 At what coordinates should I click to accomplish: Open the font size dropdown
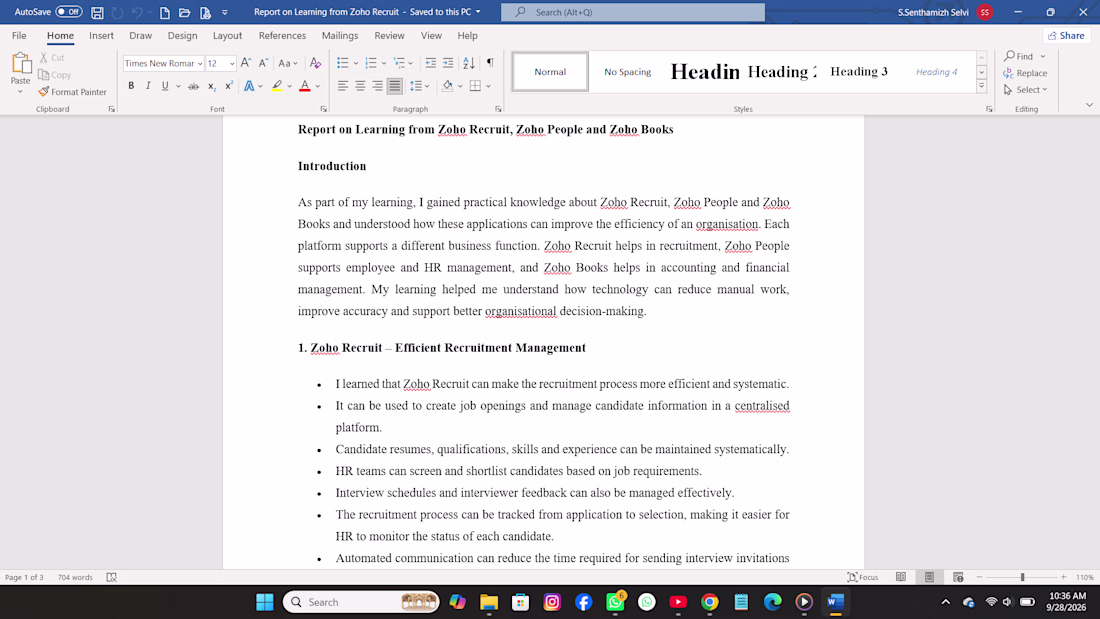232,64
